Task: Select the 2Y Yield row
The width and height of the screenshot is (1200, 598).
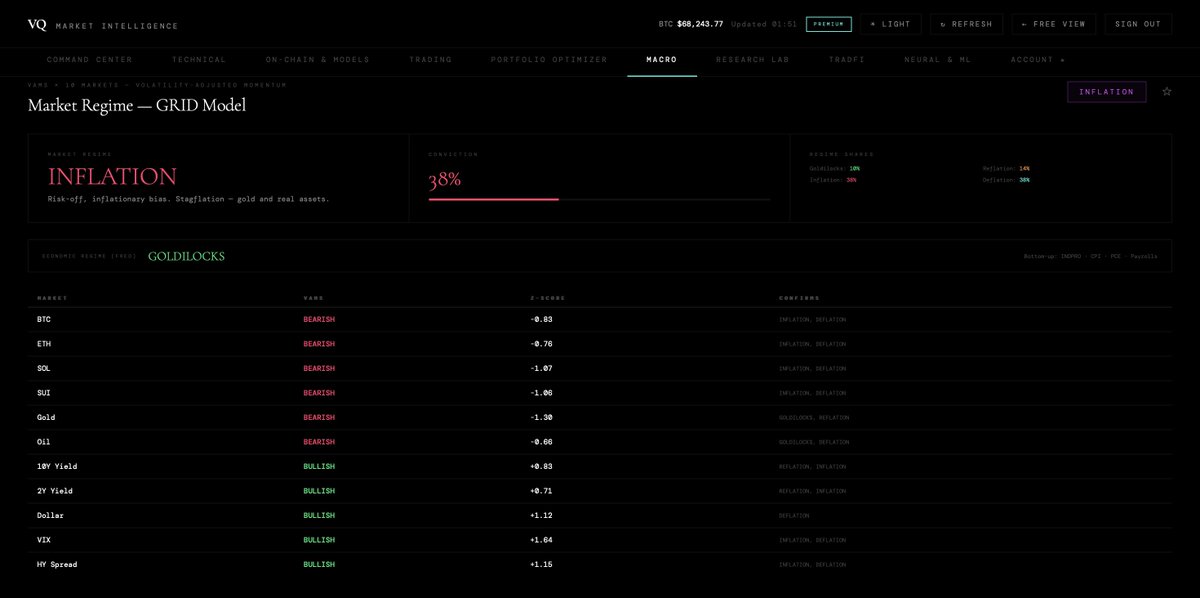Action: 600,491
